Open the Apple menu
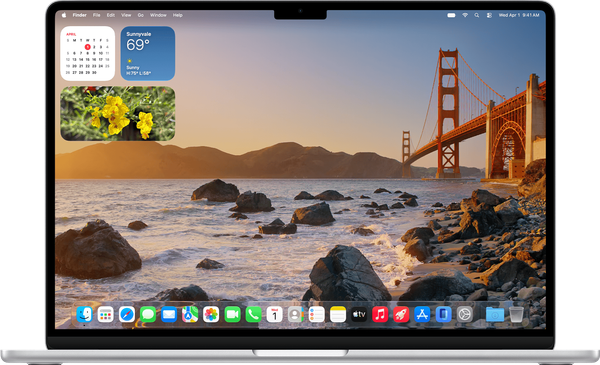The height and width of the screenshot is (365, 600). click(64, 15)
